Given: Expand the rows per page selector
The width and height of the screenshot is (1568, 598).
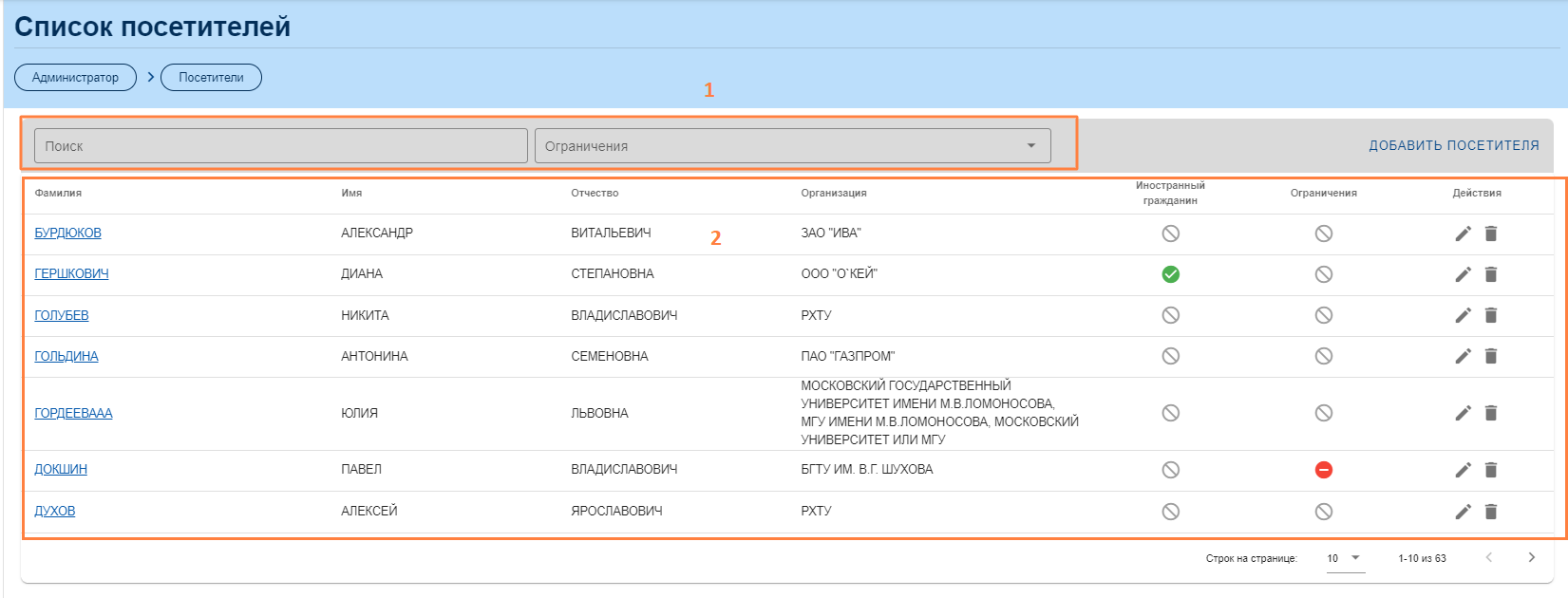Looking at the screenshot, I should [1345, 558].
